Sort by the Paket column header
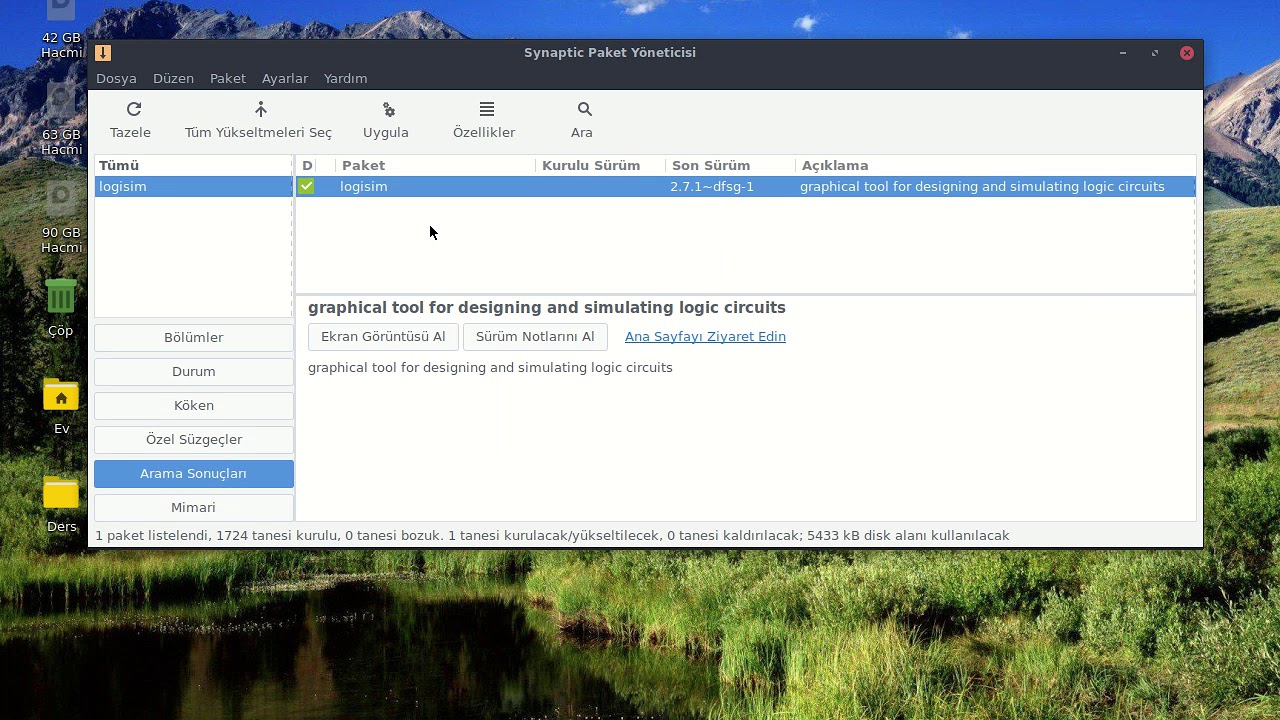 [x=435, y=165]
